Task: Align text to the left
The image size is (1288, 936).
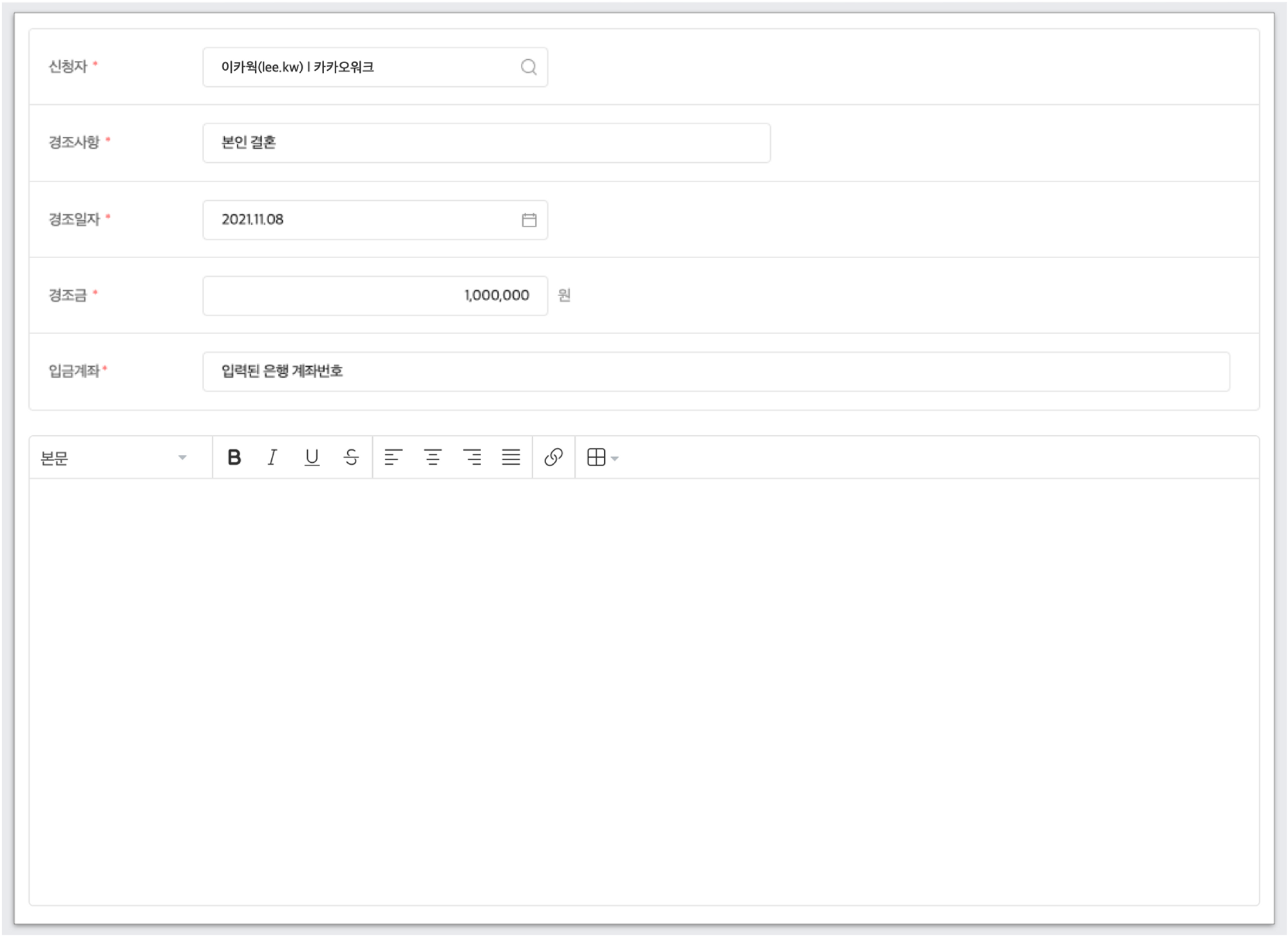Action: point(393,457)
